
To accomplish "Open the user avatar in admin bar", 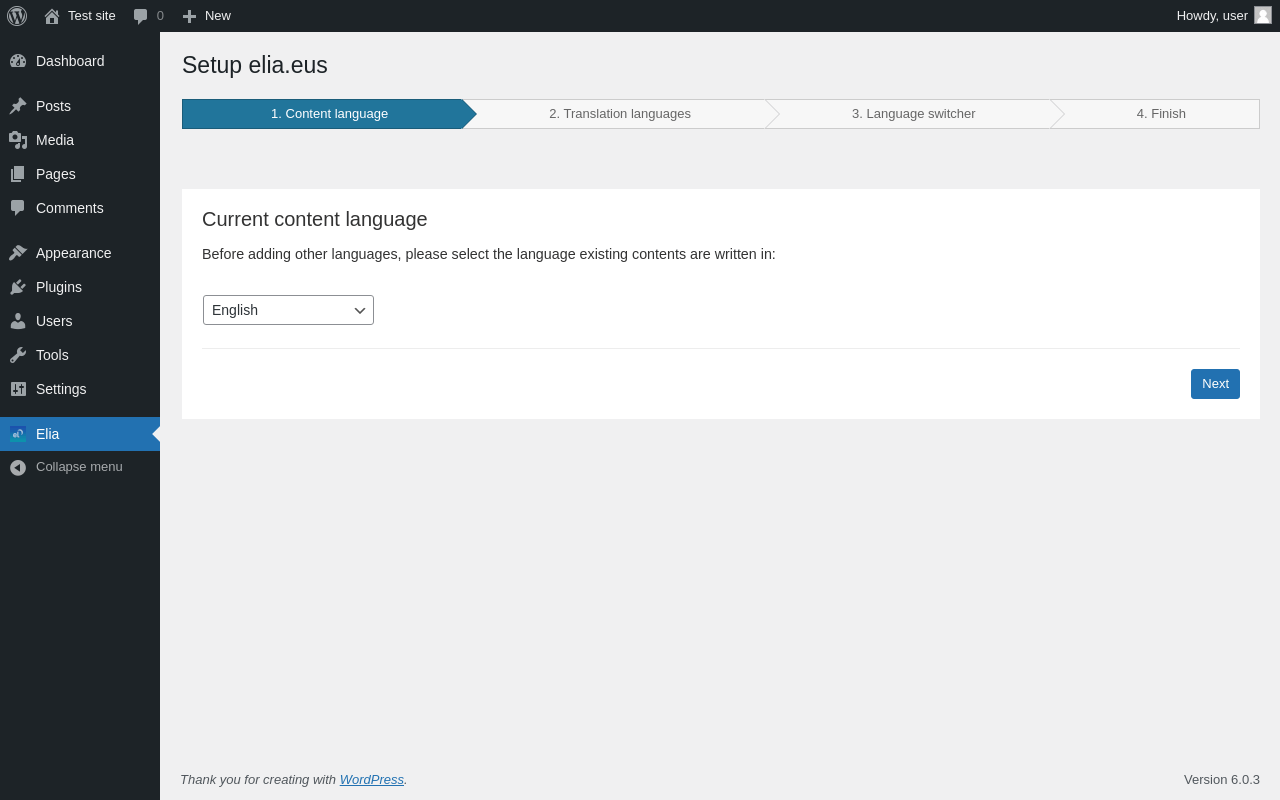I will click(1263, 15).
